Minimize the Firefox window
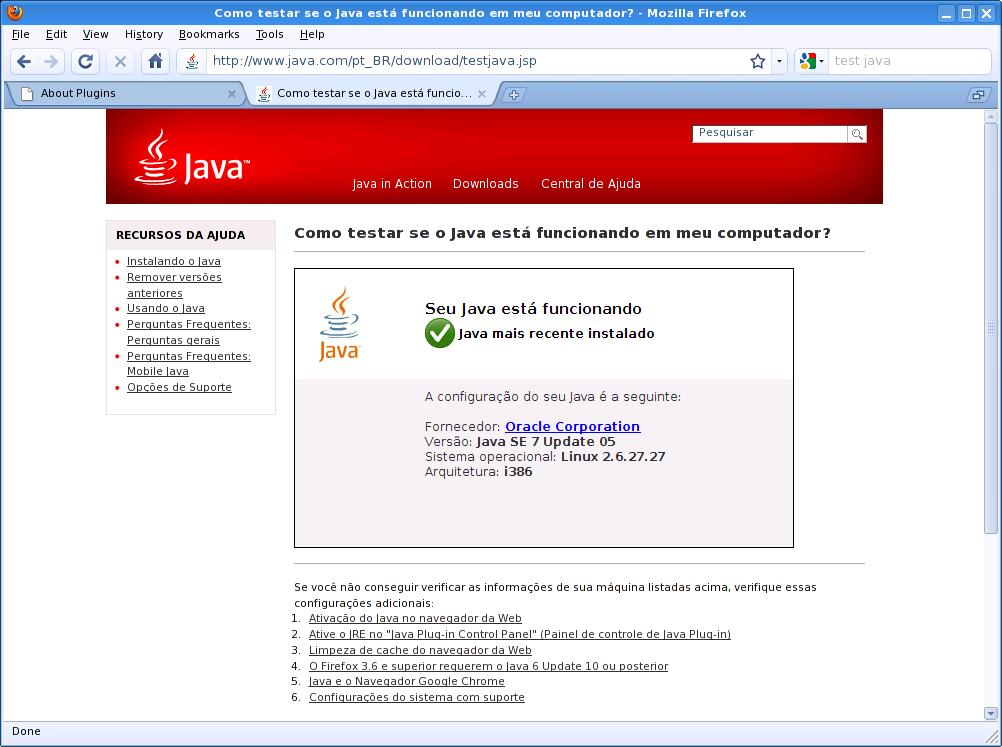 (947, 13)
